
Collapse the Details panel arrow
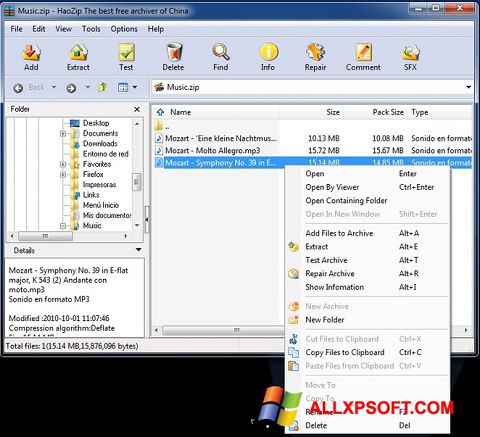(139, 250)
